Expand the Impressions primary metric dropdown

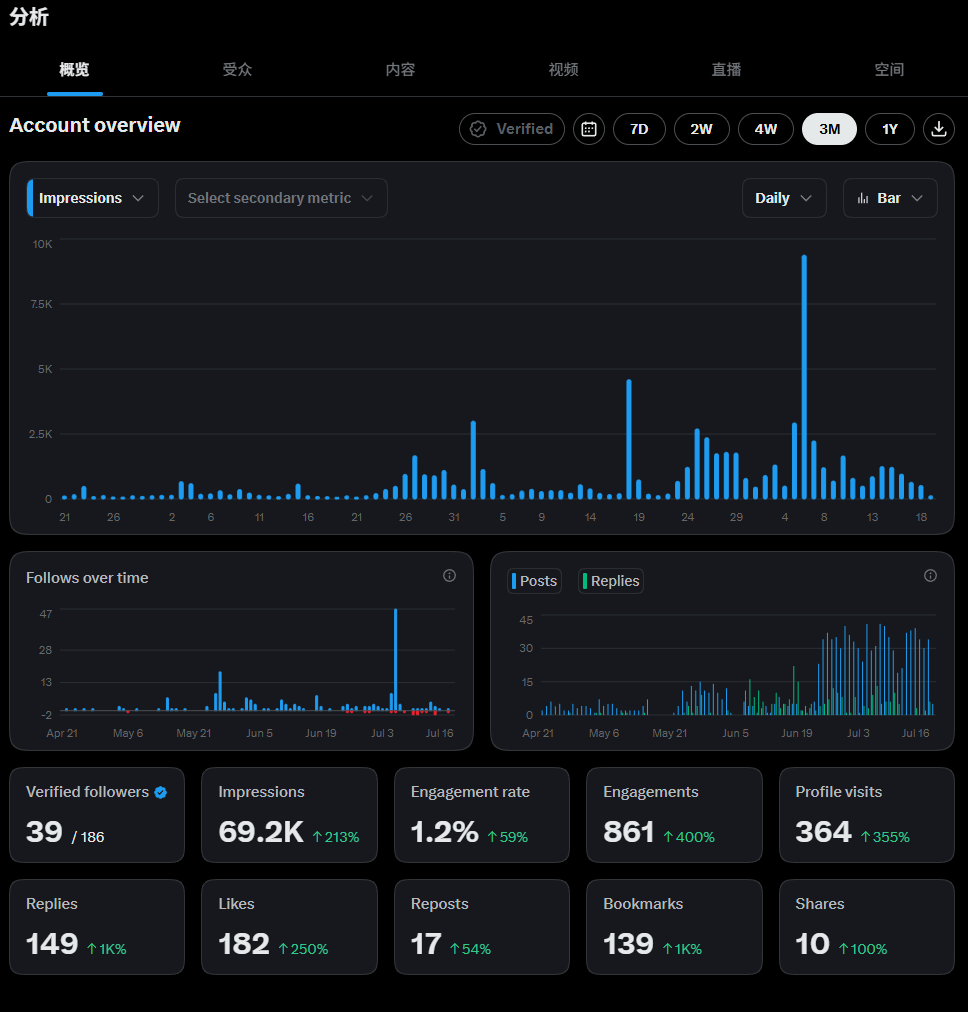pyautogui.click(x=92, y=198)
